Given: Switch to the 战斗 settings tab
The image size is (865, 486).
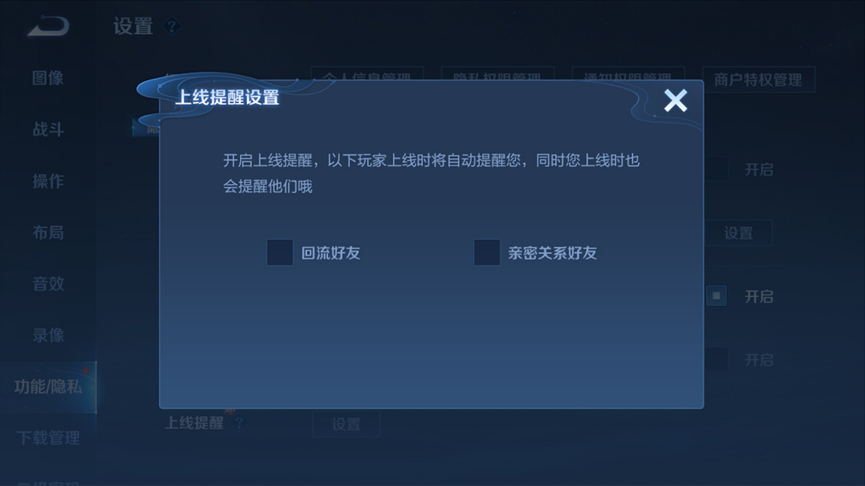Looking at the screenshot, I should [48, 130].
